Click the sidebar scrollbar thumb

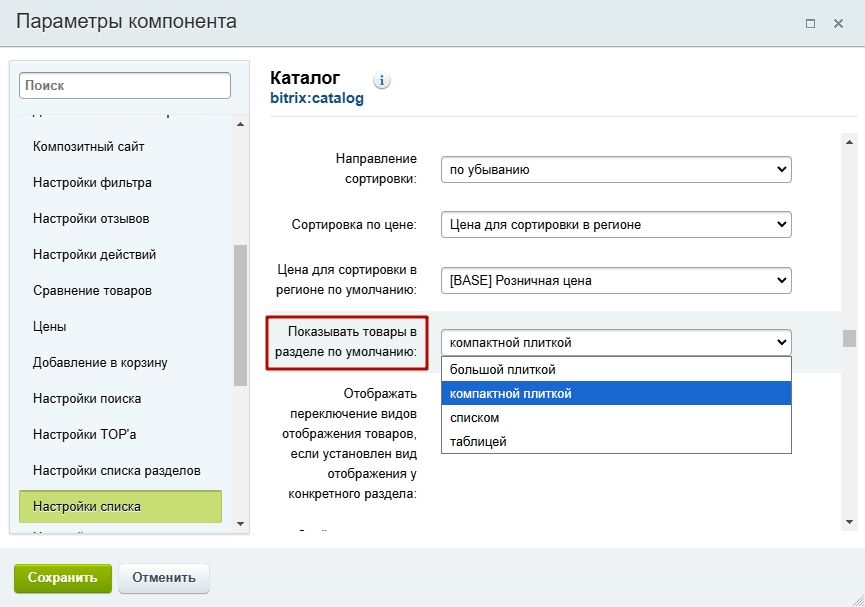(x=241, y=315)
